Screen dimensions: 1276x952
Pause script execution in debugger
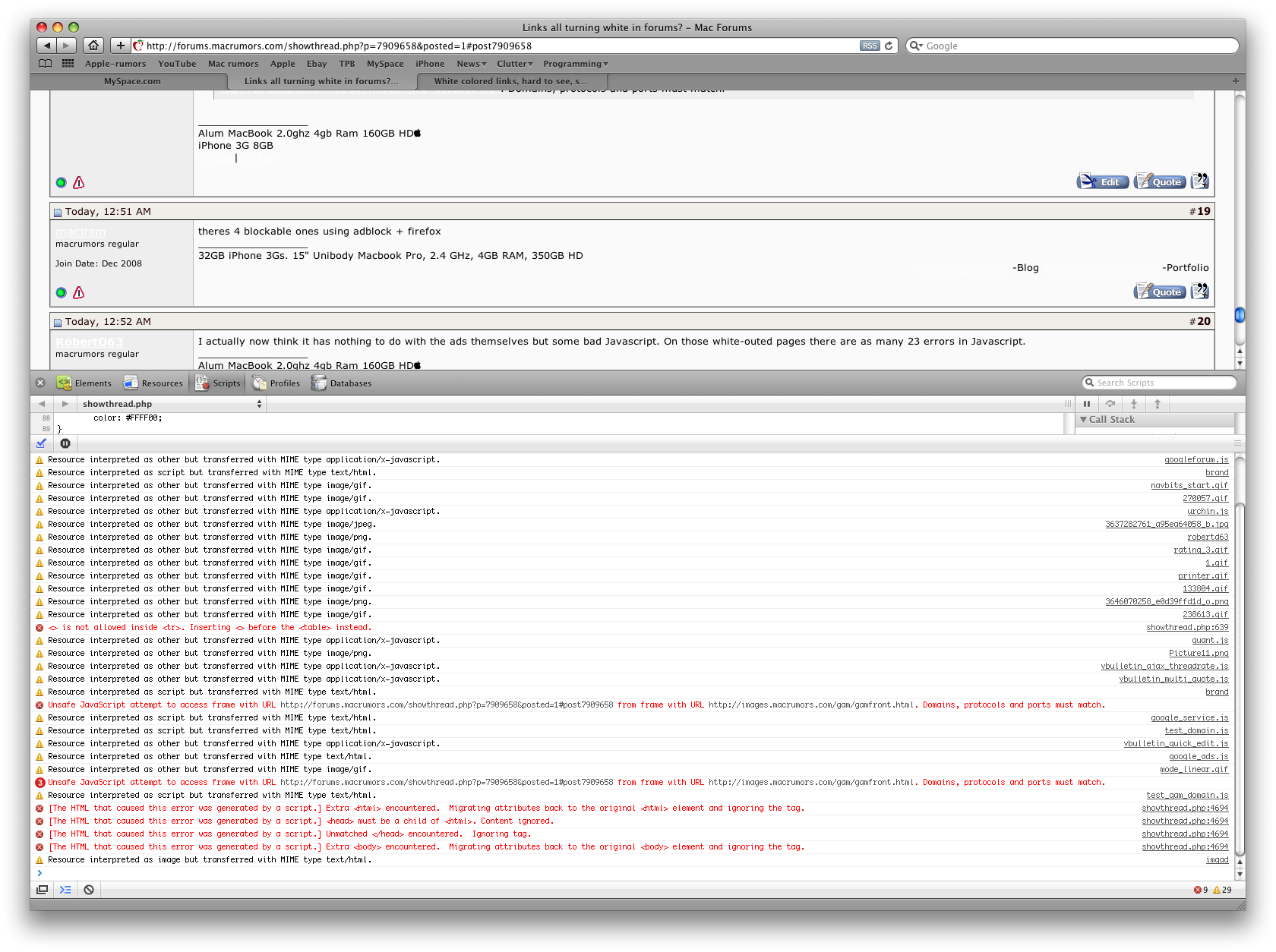pyautogui.click(x=1087, y=404)
